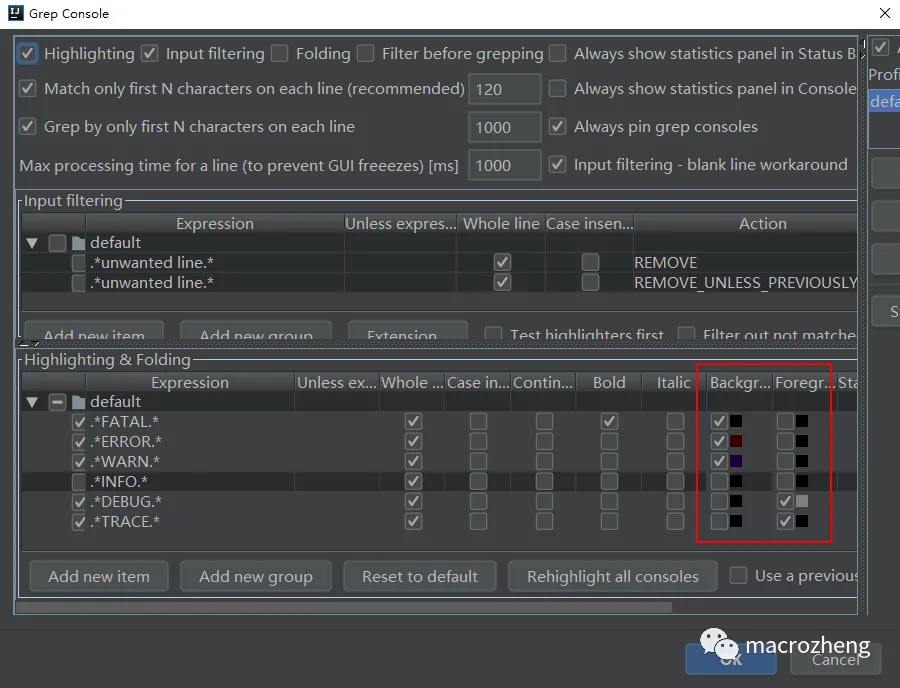Viewport: 900px width, 688px height.
Task: Toggle the Highlighting checkbox
Action: [x=27, y=53]
